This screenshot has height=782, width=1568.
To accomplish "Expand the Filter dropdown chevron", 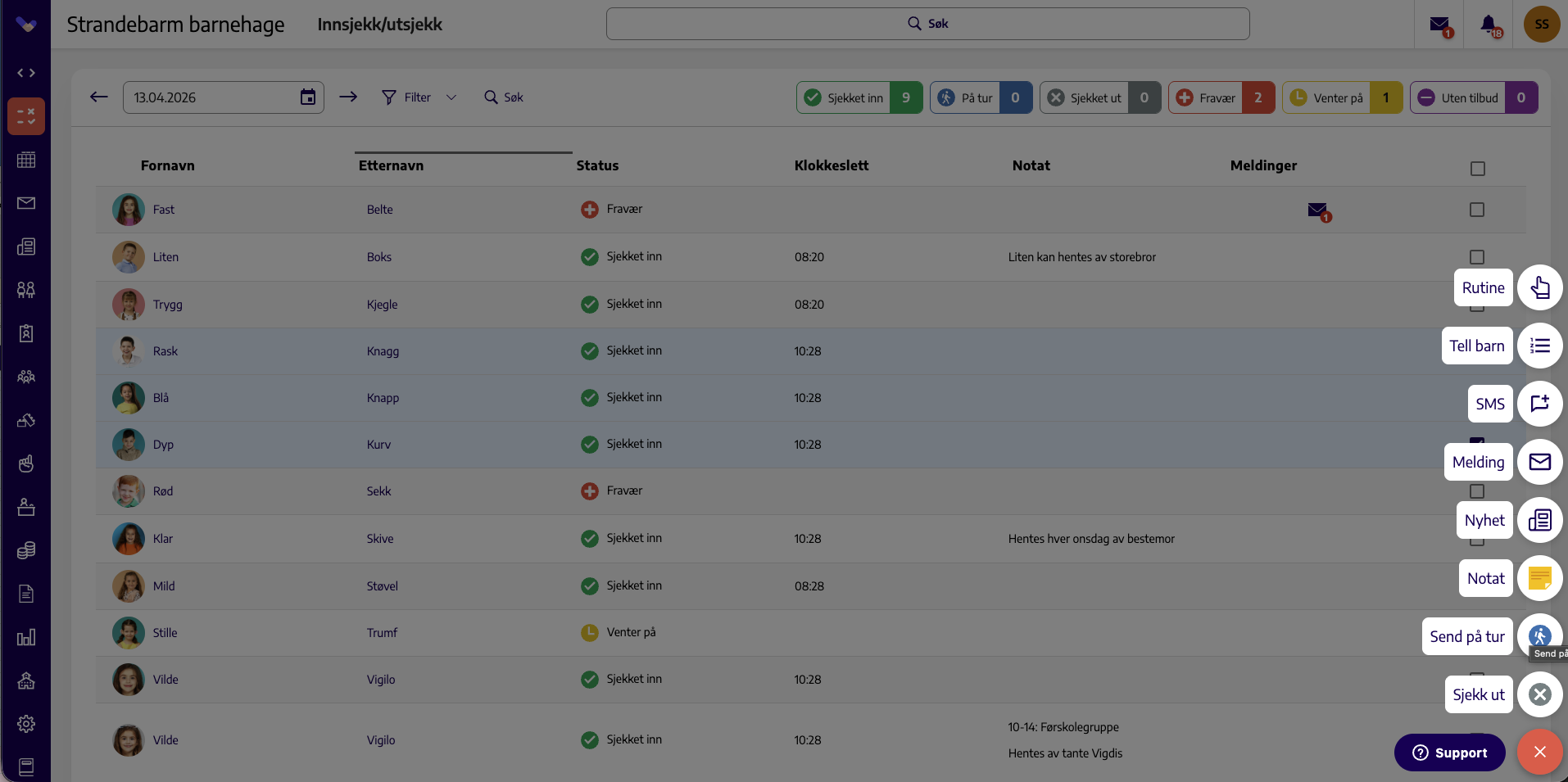I will tap(451, 97).
